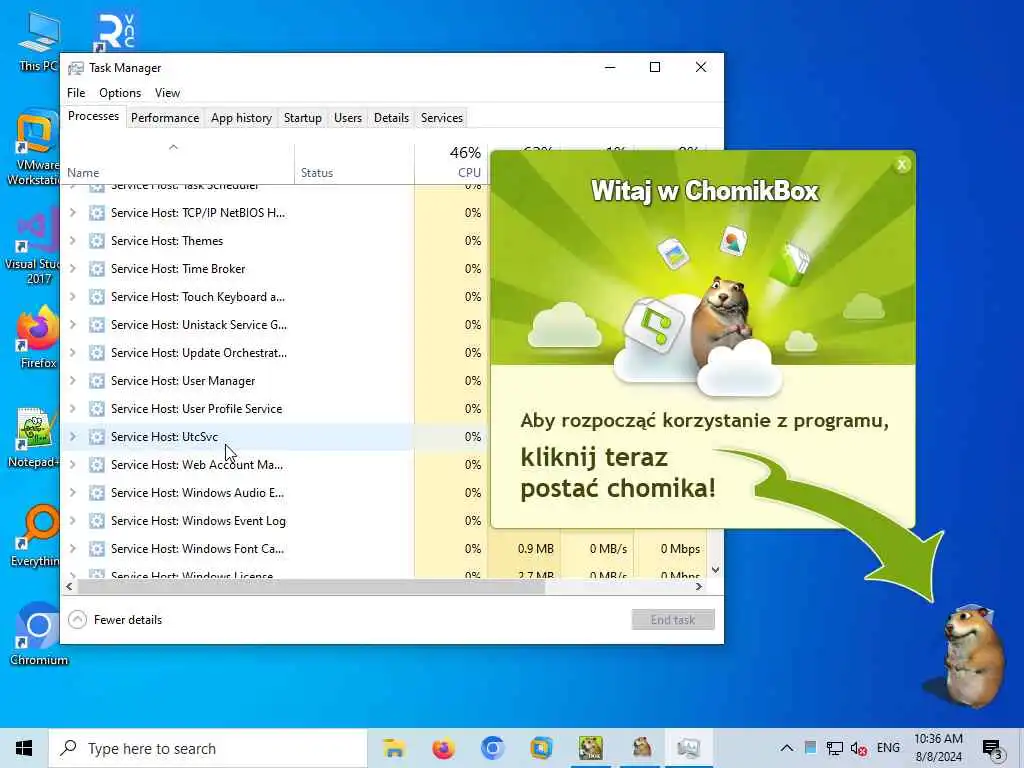
Task: Expand Service Host: User Manager row
Action: pyautogui.click(x=72, y=381)
